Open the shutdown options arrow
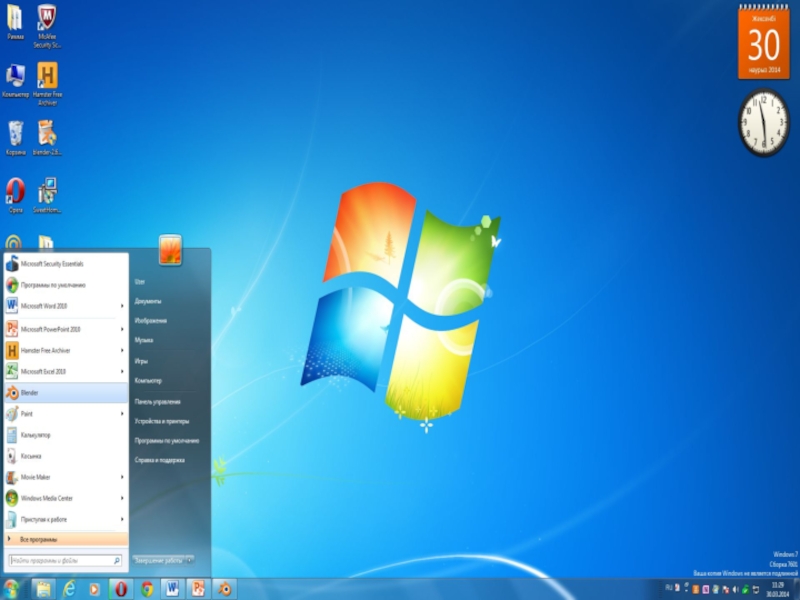The width and height of the screenshot is (800, 600). (x=190, y=560)
